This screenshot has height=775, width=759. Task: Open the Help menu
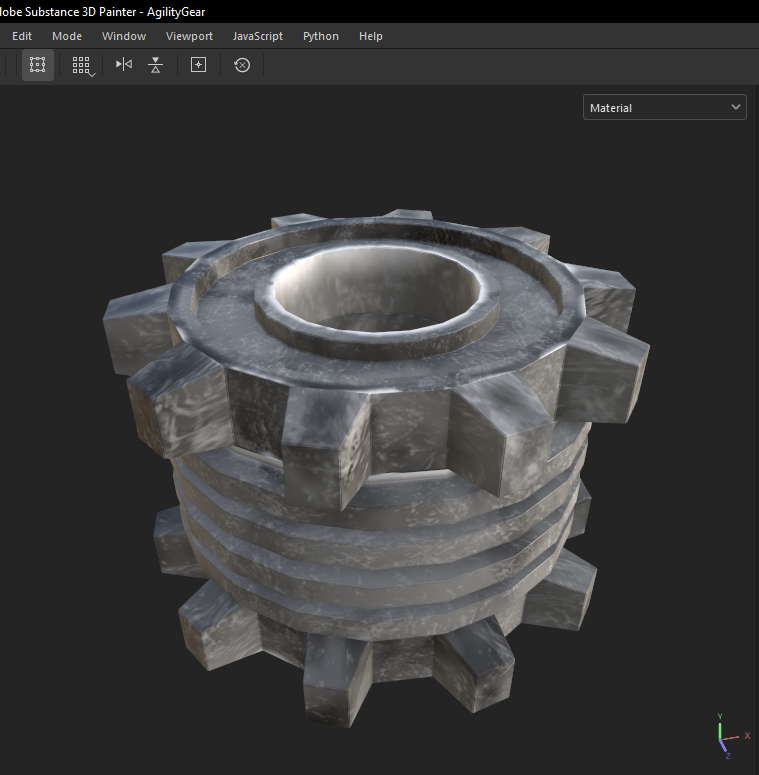(x=371, y=36)
